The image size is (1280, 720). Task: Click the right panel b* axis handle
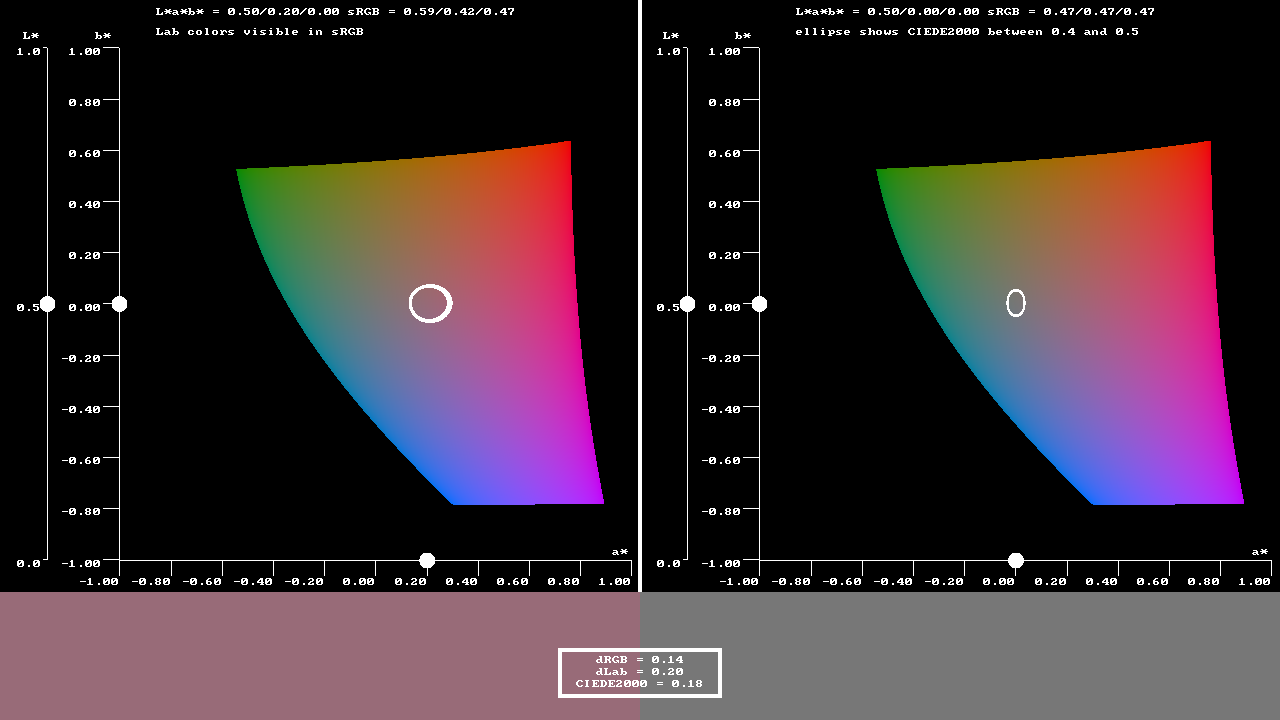point(759,304)
